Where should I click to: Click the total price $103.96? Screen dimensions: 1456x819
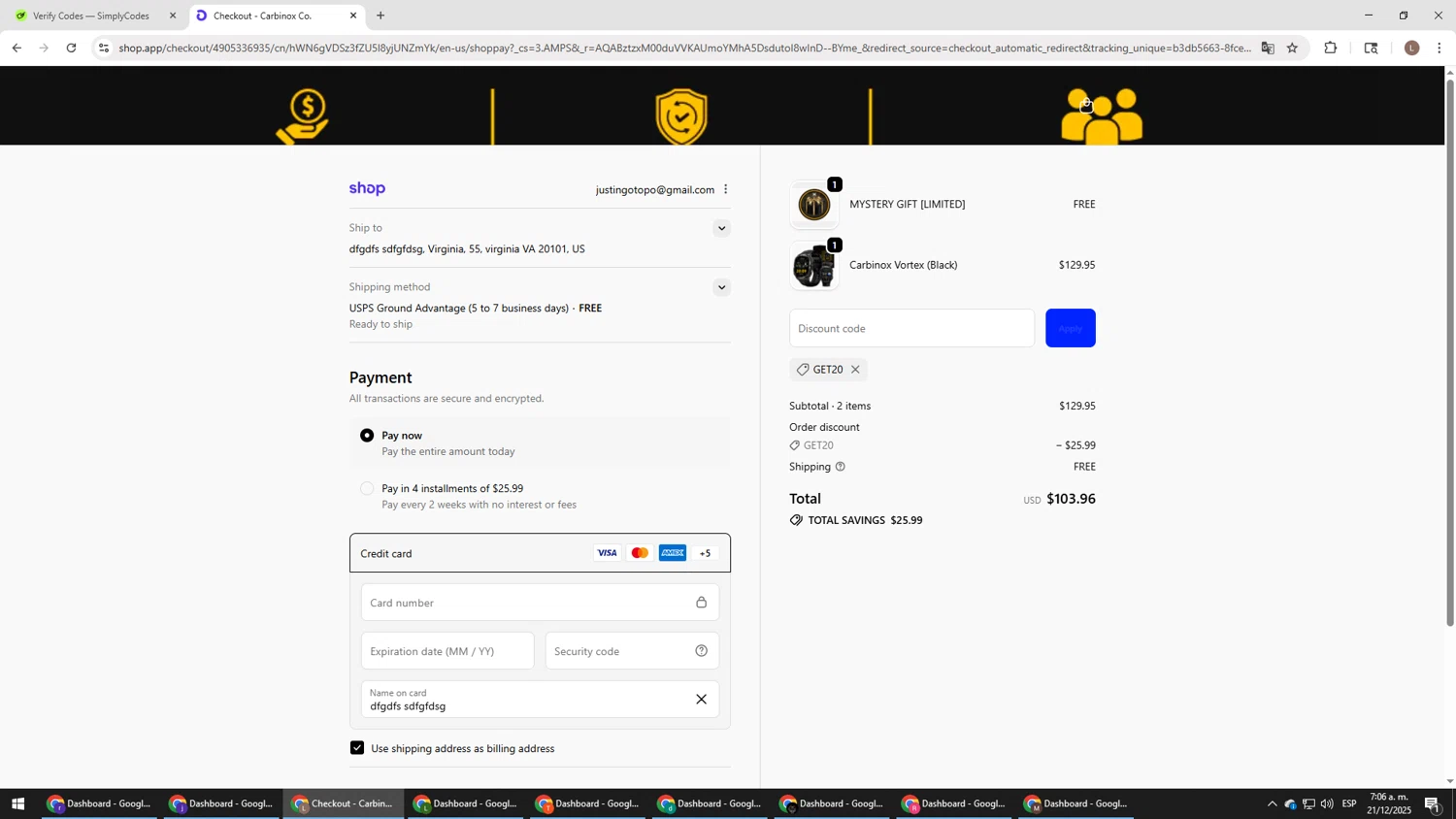pos(1071,499)
